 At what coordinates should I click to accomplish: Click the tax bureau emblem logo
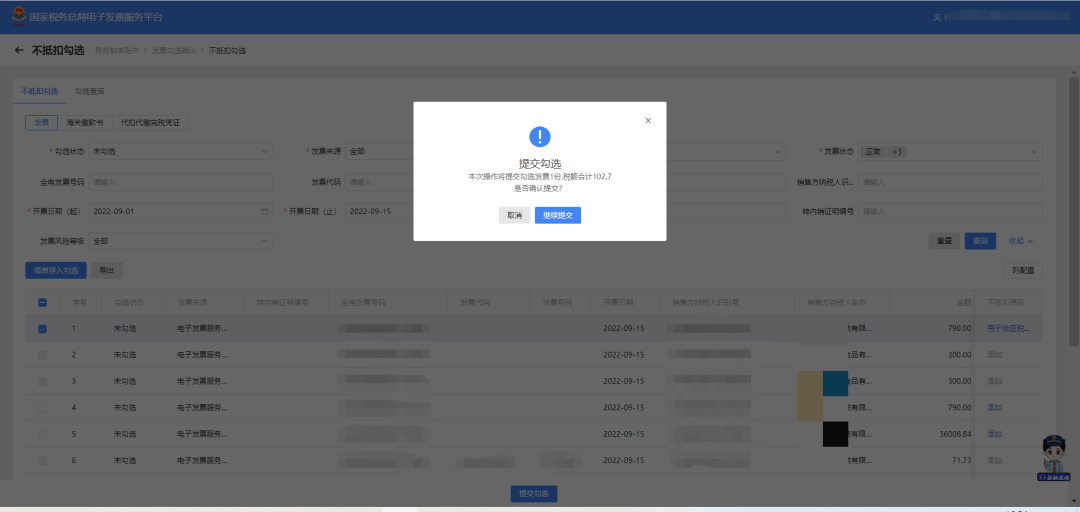15,17
